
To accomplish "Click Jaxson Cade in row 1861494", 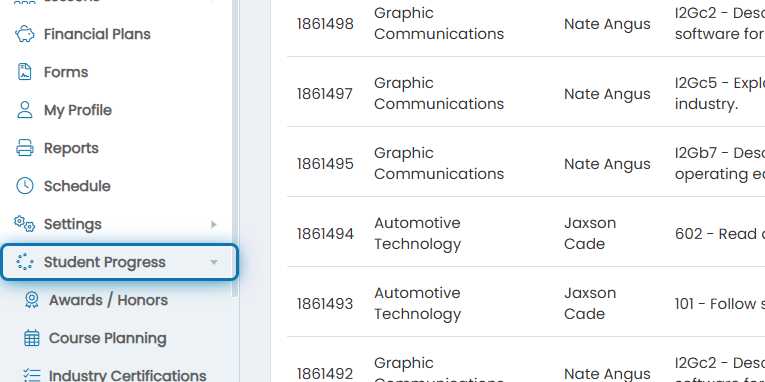I will [590, 233].
